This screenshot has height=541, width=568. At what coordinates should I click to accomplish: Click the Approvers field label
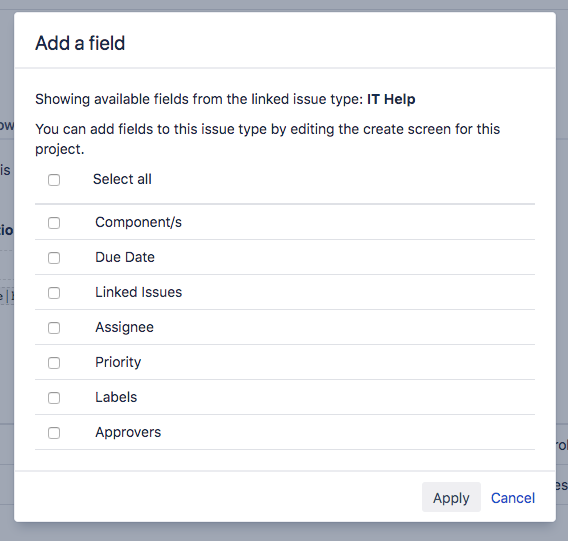pyautogui.click(x=128, y=432)
